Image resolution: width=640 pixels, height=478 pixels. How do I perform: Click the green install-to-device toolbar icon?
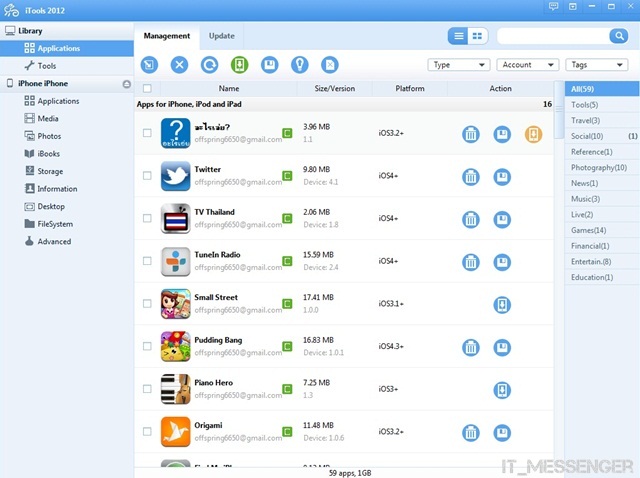point(240,64)
